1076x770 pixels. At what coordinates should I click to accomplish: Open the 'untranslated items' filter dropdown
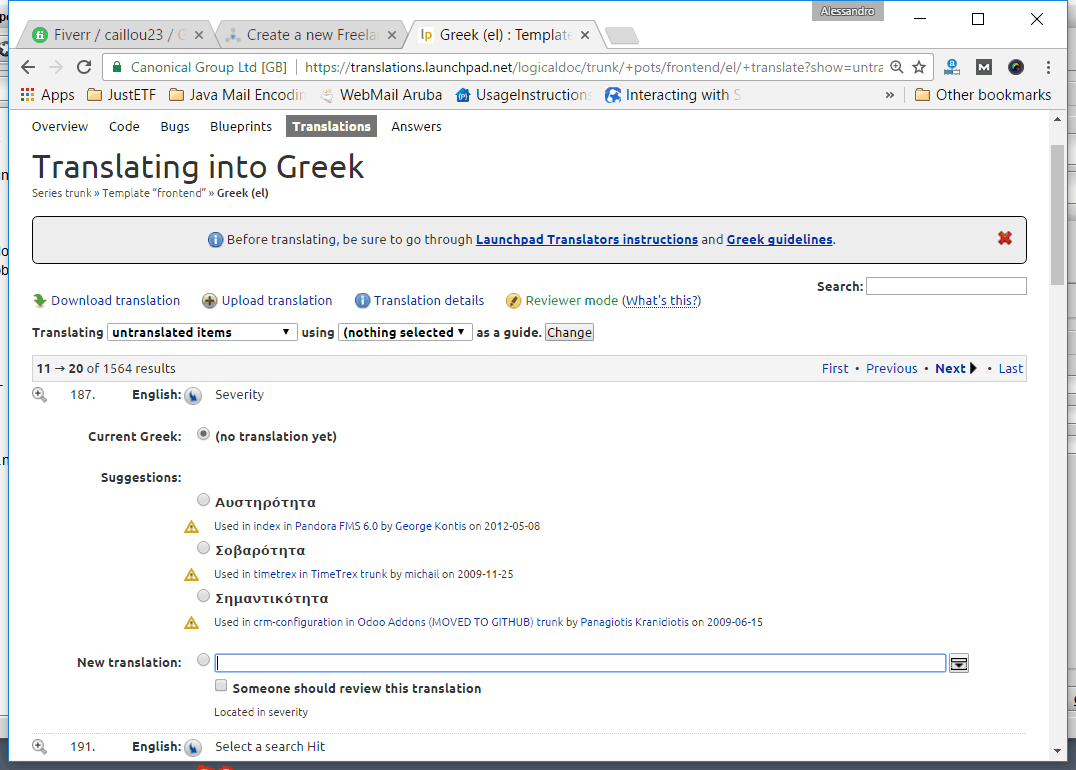click(x=202, y=332)
